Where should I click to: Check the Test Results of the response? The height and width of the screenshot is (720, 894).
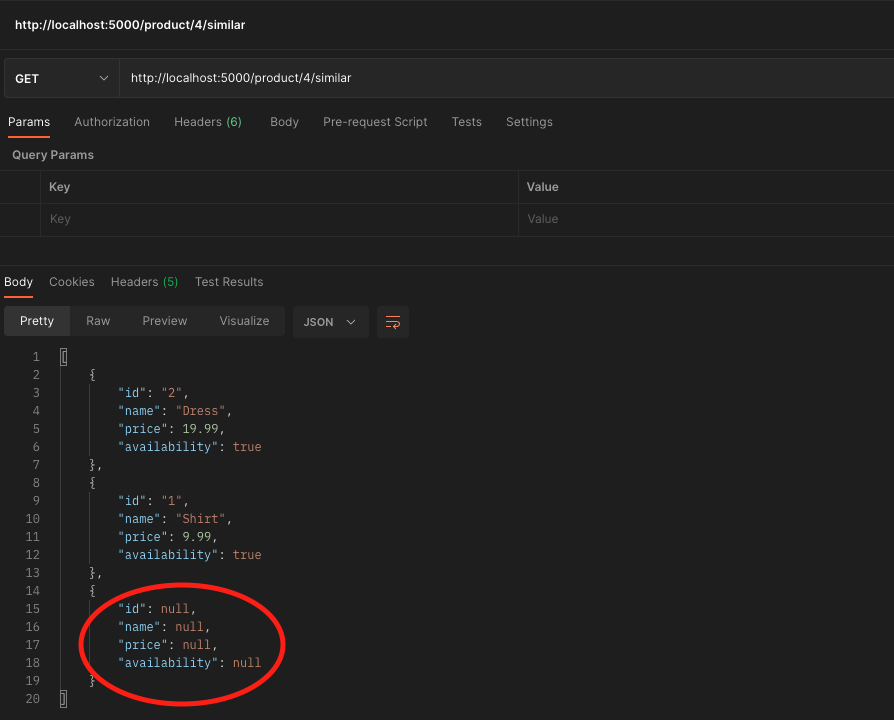tap(229, 282)
